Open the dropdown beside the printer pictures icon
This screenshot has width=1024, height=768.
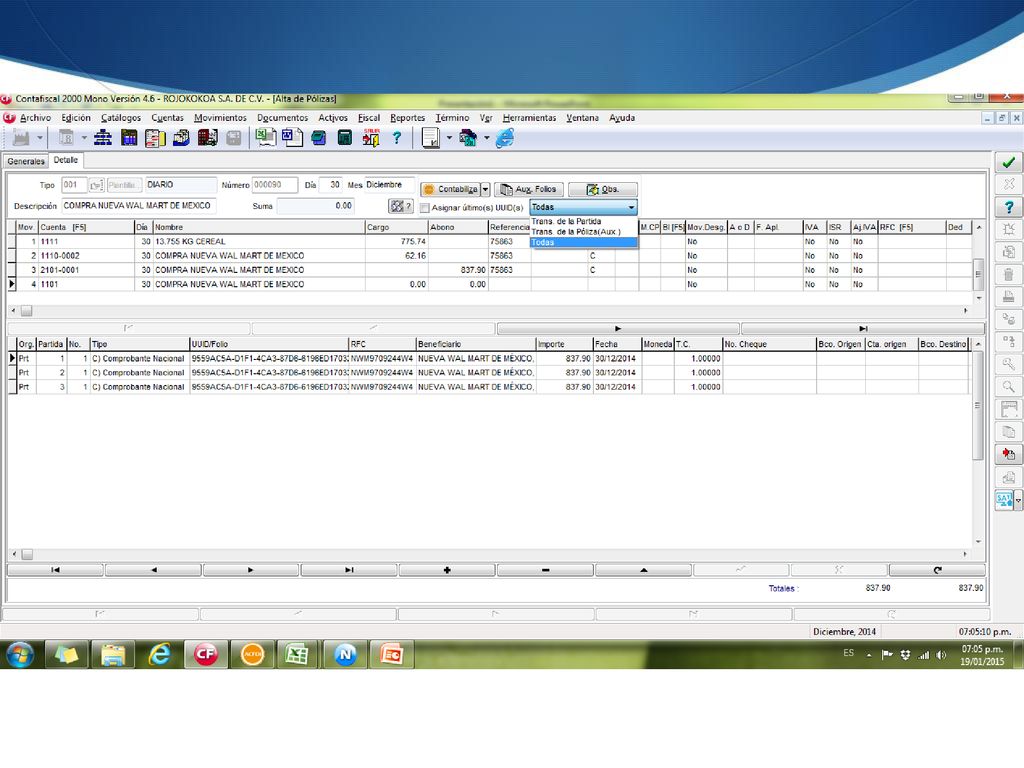(487, 138)
